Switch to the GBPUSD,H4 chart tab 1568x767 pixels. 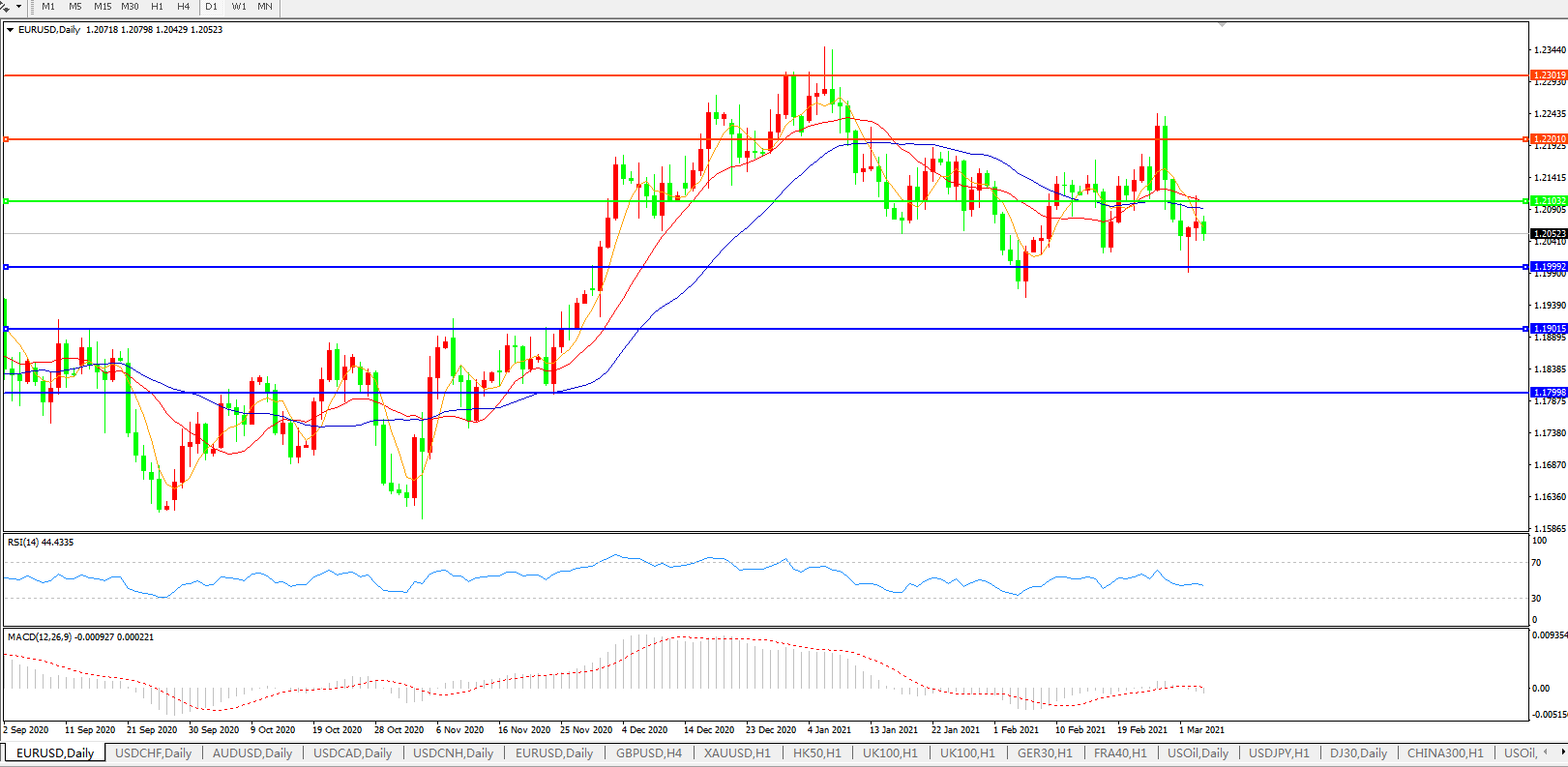click(648, 752)
